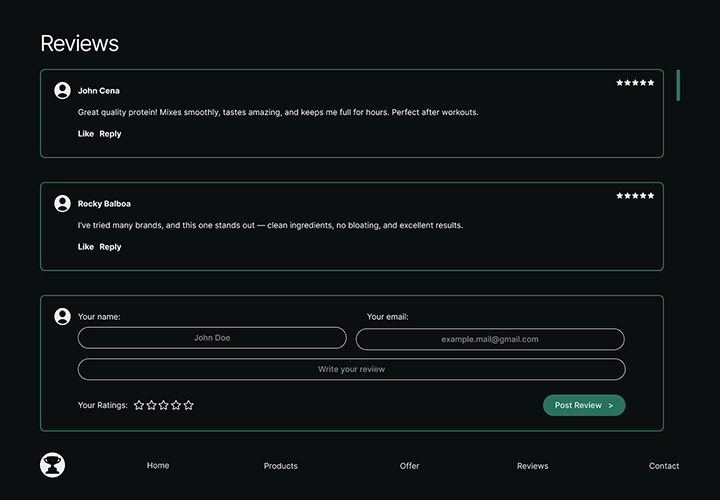Reply to John Cena's review
Screen dimensions: 720x500
pos(110,134)
